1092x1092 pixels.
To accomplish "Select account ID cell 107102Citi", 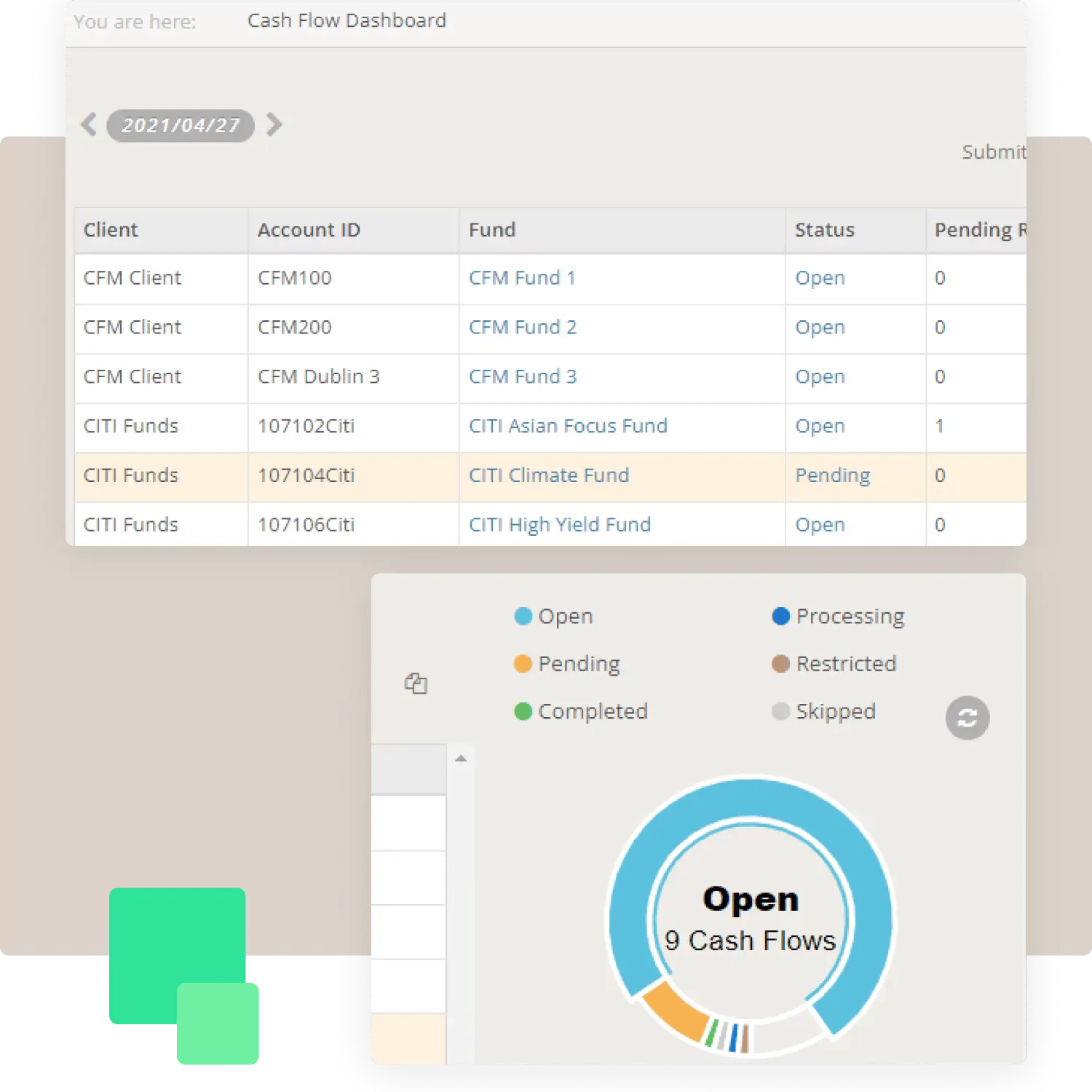I will (353, 427).
